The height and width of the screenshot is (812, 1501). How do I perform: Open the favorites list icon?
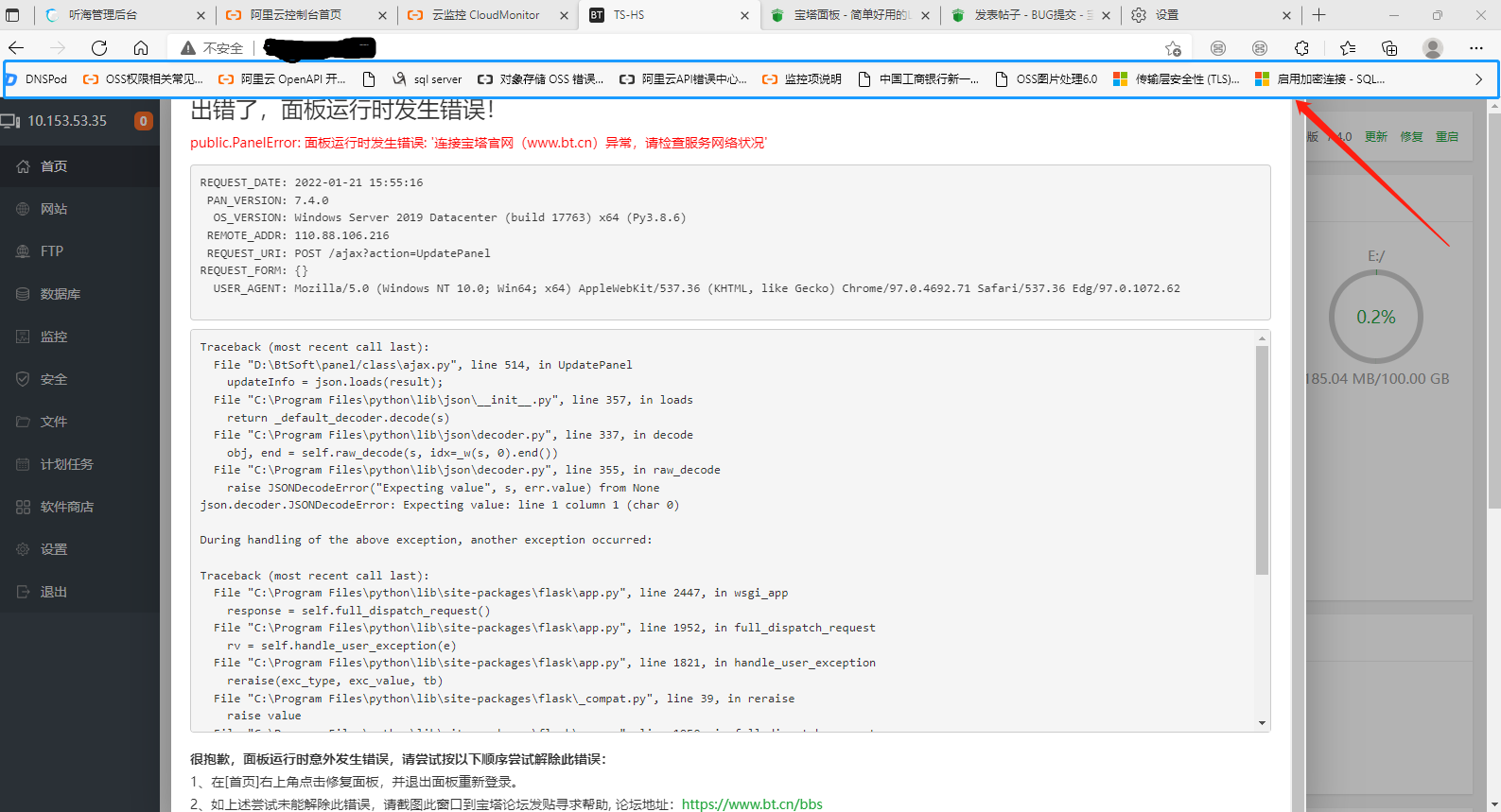(x=1348, y=48)
